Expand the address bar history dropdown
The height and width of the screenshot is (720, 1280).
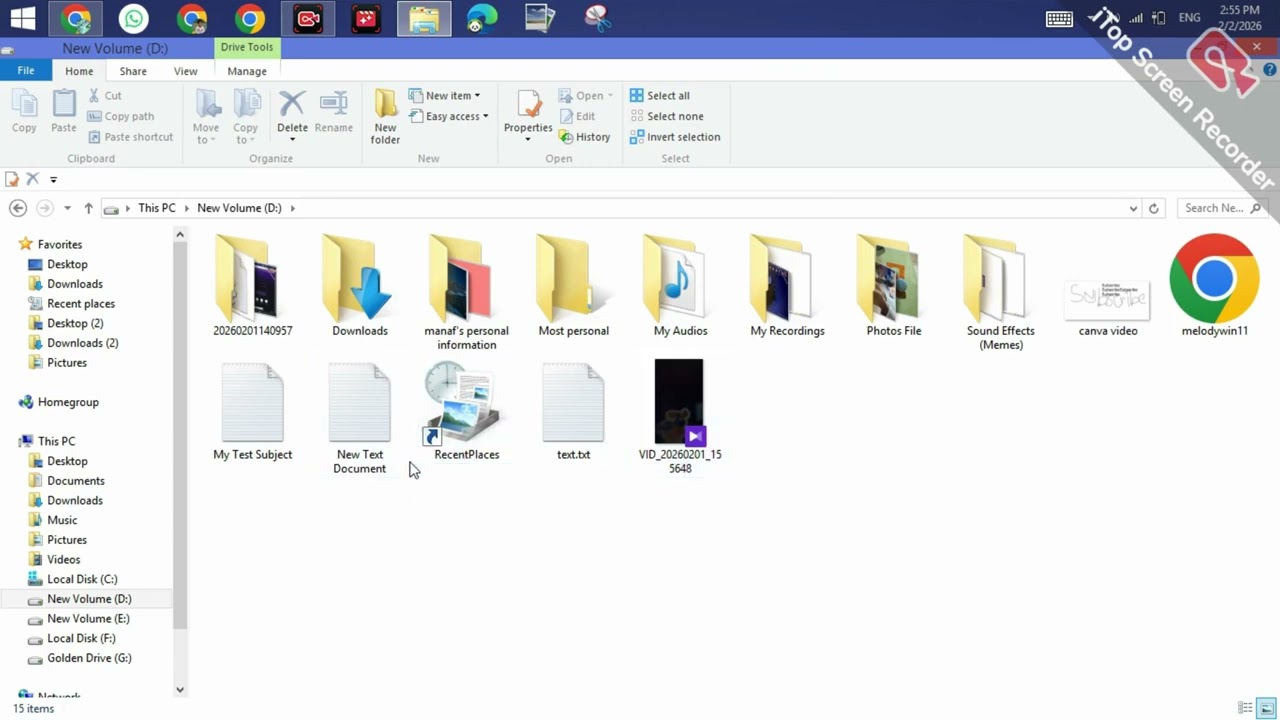point(1133,208)
